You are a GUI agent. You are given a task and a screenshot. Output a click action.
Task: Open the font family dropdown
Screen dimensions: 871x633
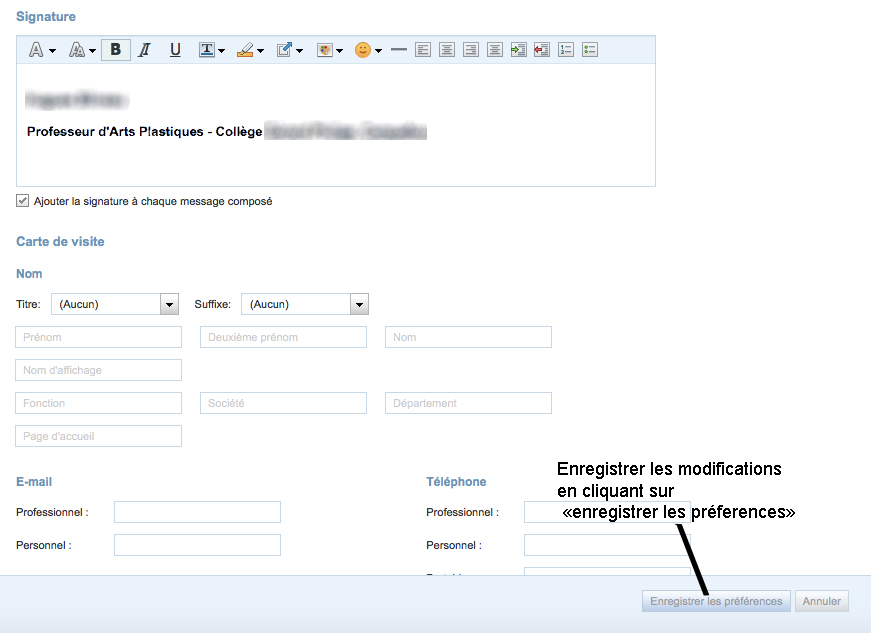click(41, 50)
